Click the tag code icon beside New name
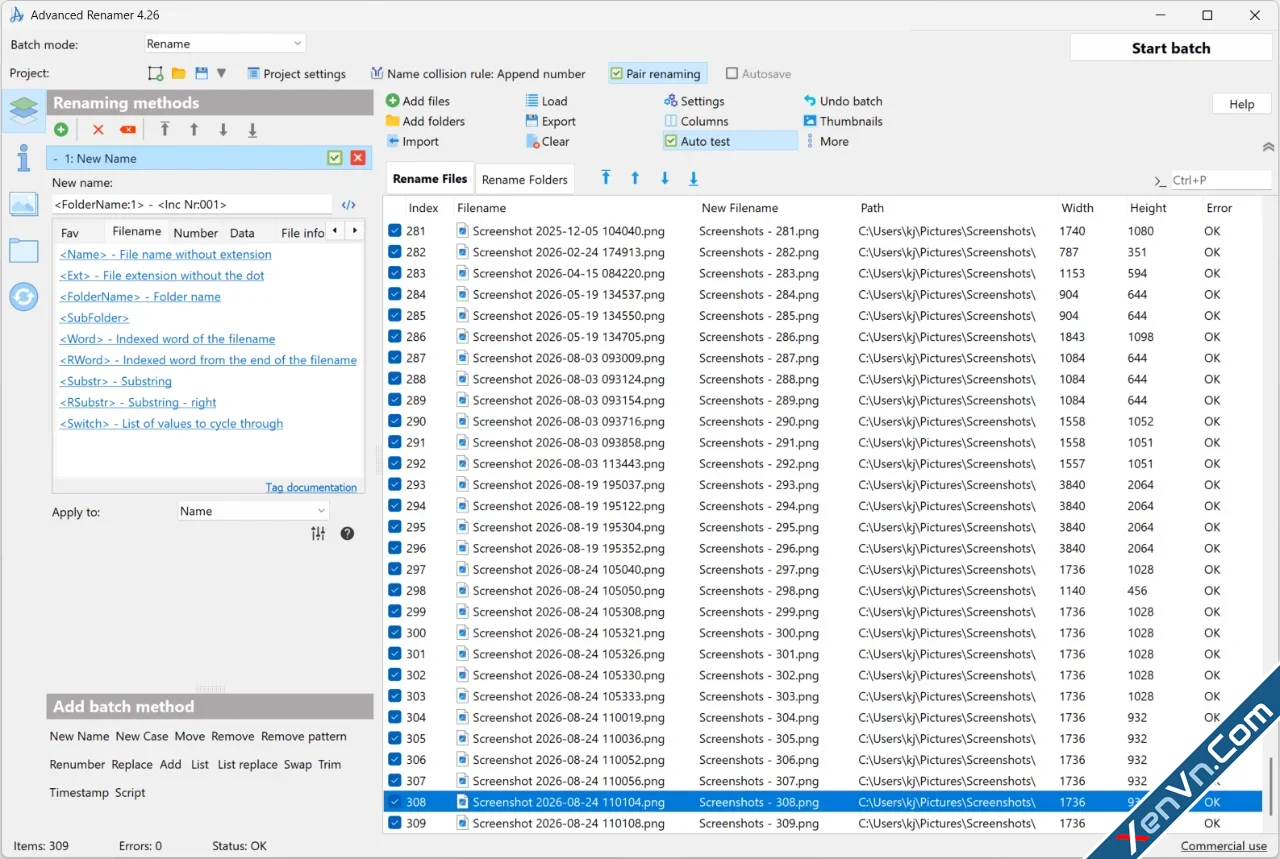The width and height of the screenshot is (1280, 859). pyautogui.click(x=349, y=205)
